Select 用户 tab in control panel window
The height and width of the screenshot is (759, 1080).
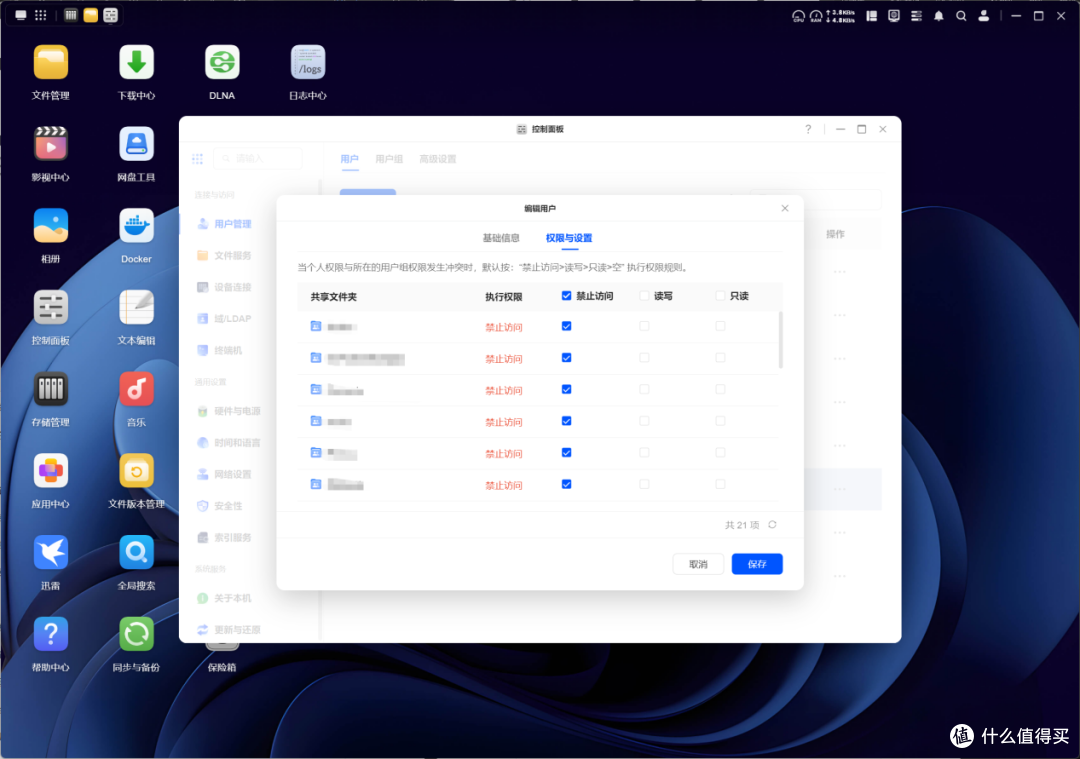(349, 159)
